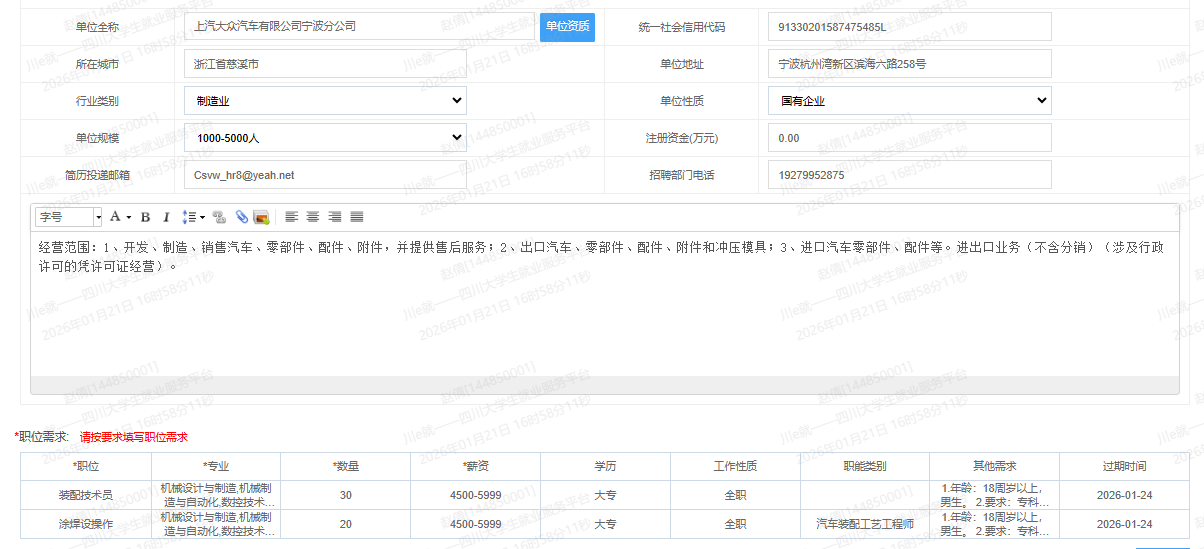1204x549 pixels.
Task: Click quantity 30 in the job table
Action: pos(346,495)
